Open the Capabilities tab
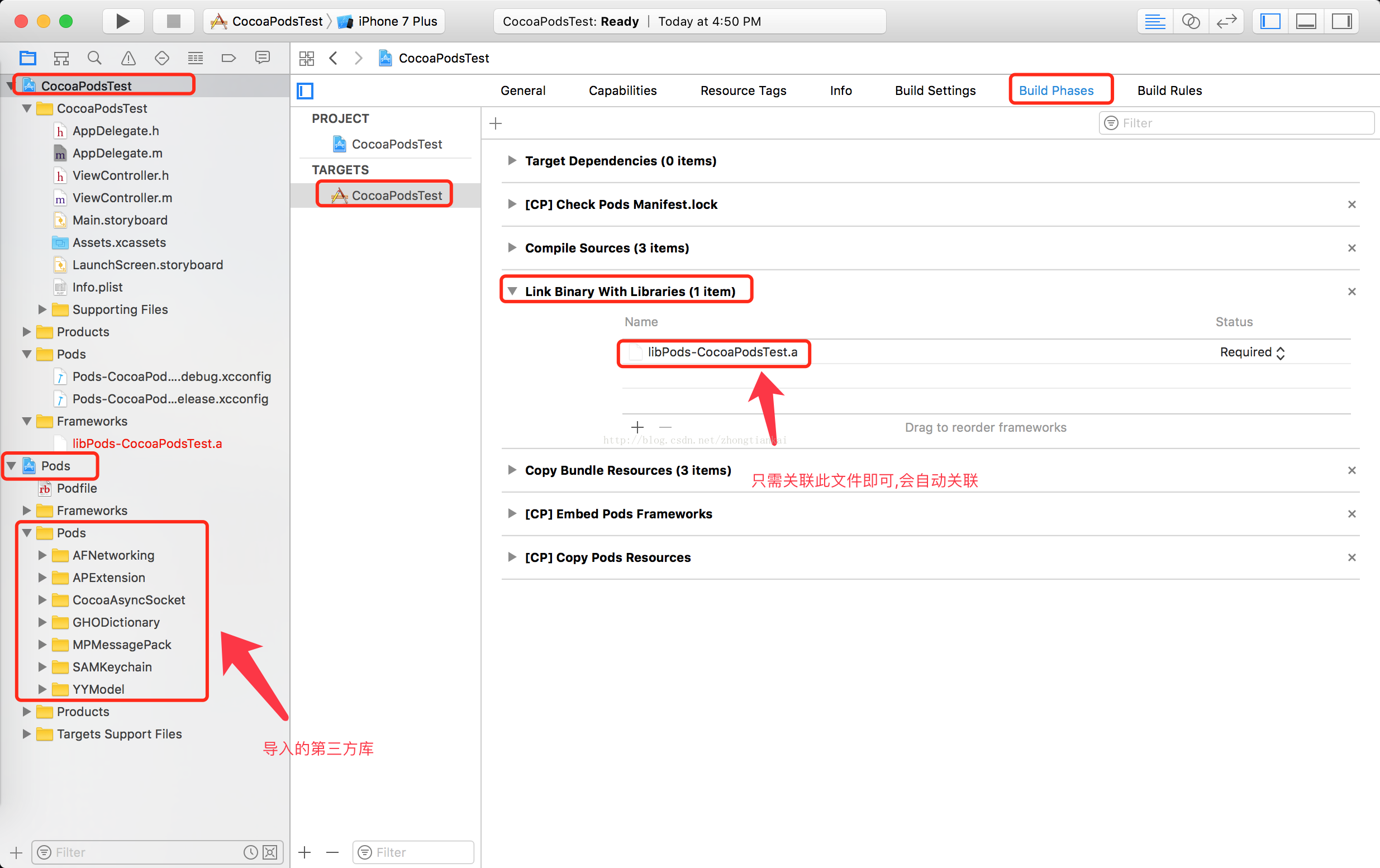The image size is (1380, 868). click(x=622, y=90)
